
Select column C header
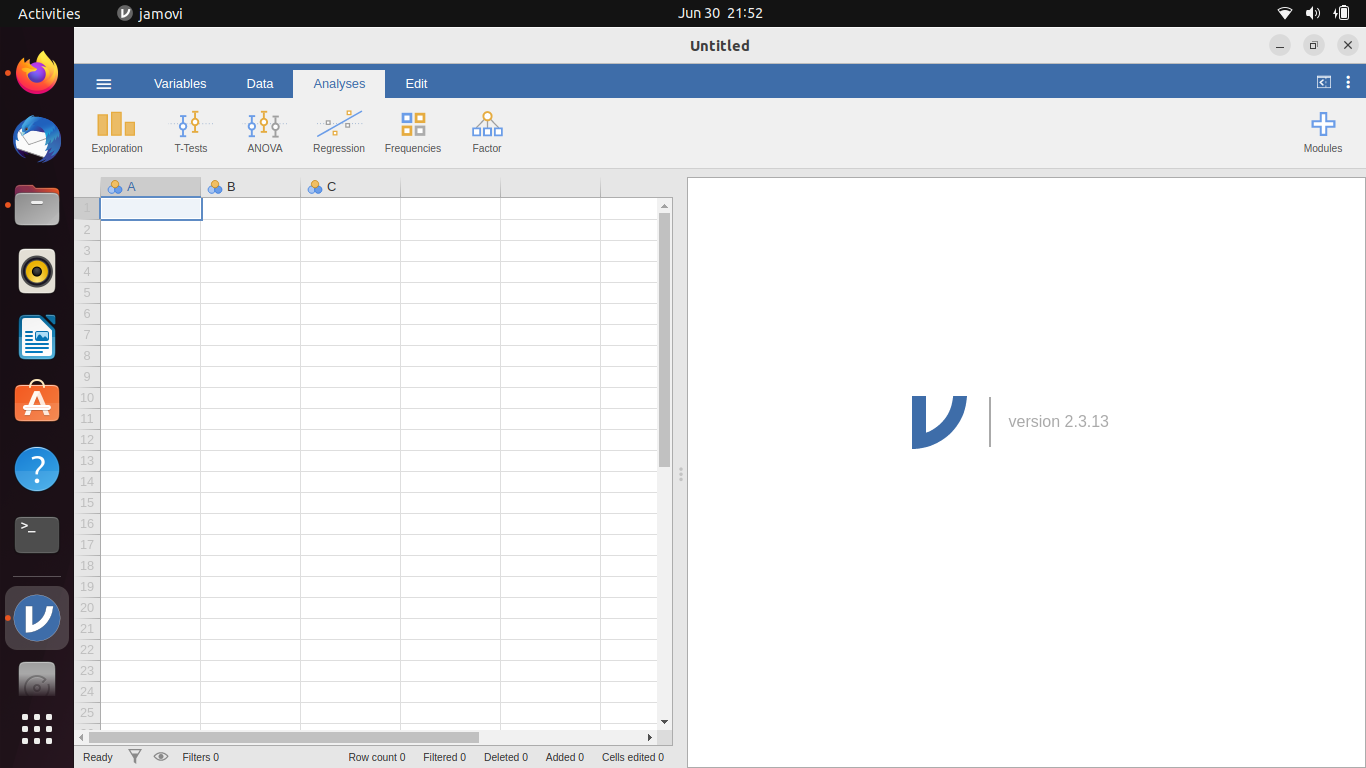click(350, 187)
